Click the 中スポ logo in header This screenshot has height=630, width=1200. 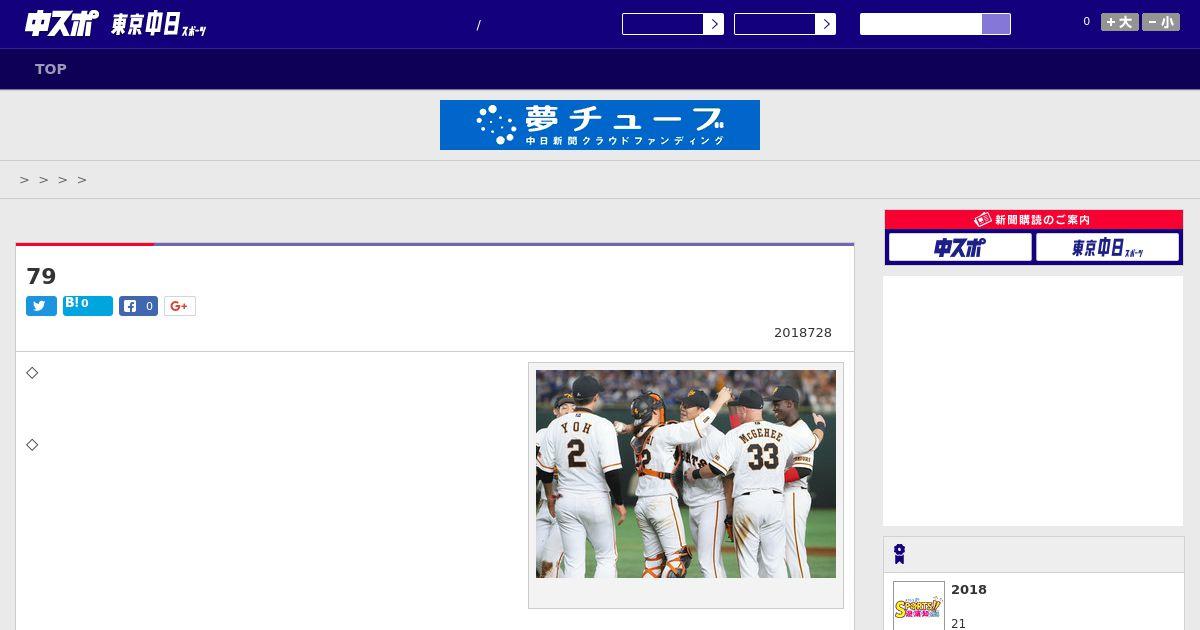[61, 23]
